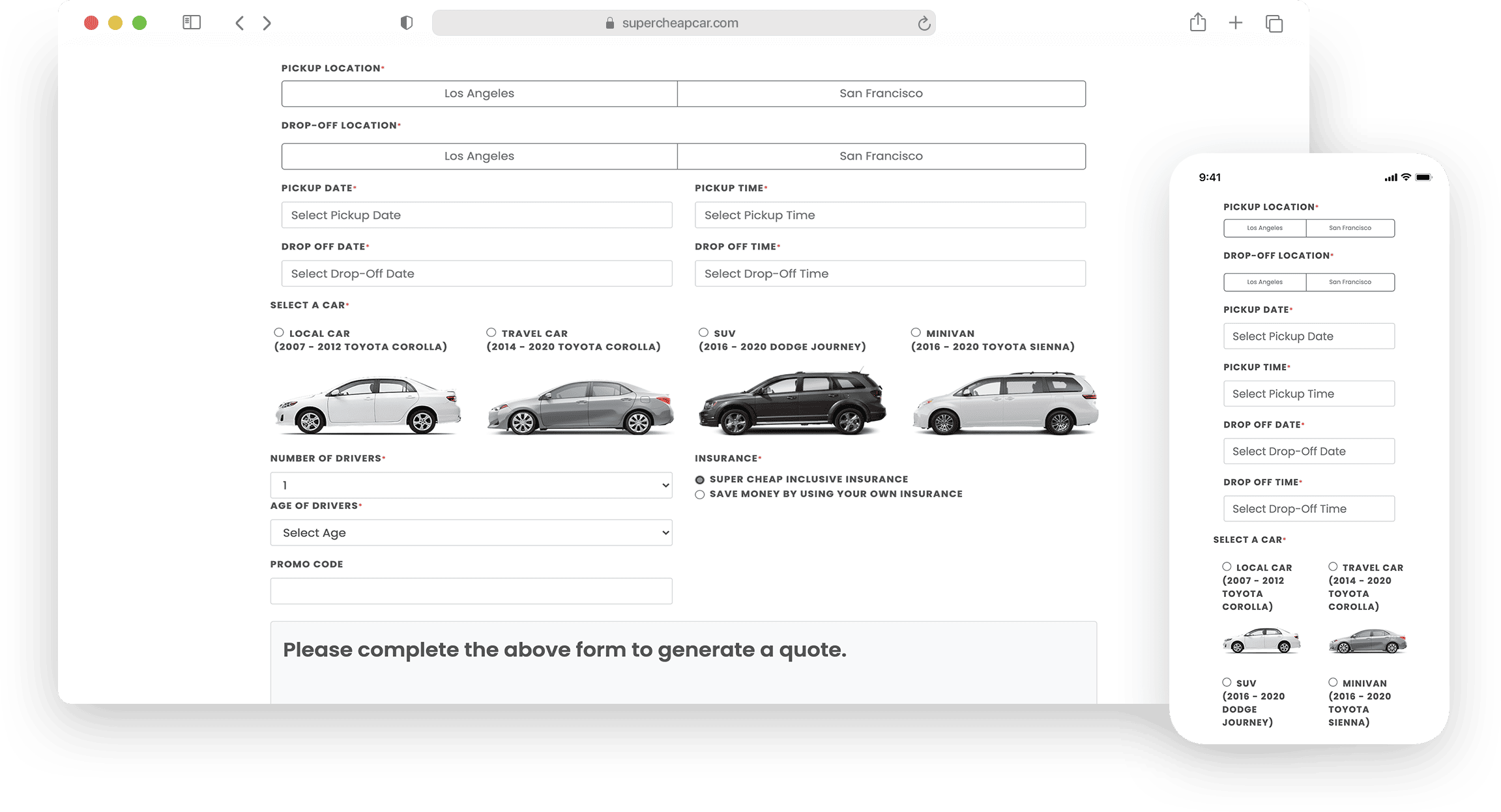The height and width of the screenshot is (812, 1501).
Task: Expand the Select Age dropdown
Action: (x=471, y=532)
